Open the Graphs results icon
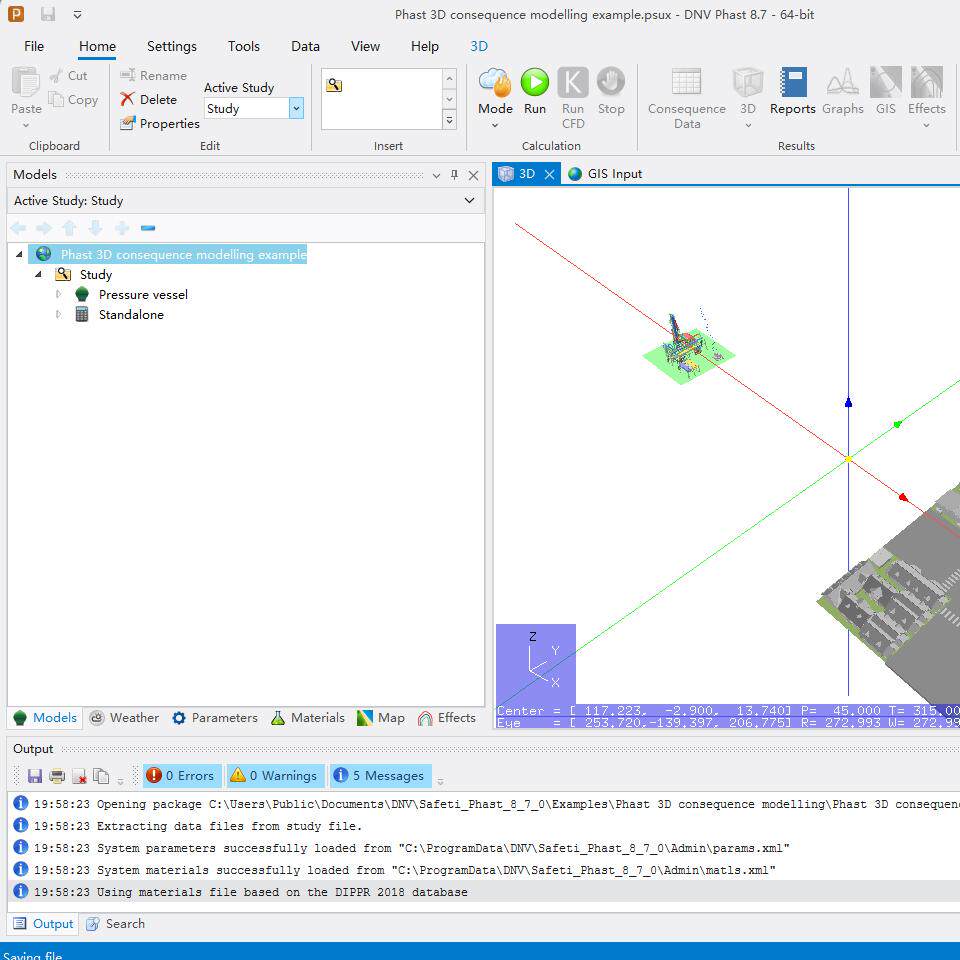 point(842,83)
